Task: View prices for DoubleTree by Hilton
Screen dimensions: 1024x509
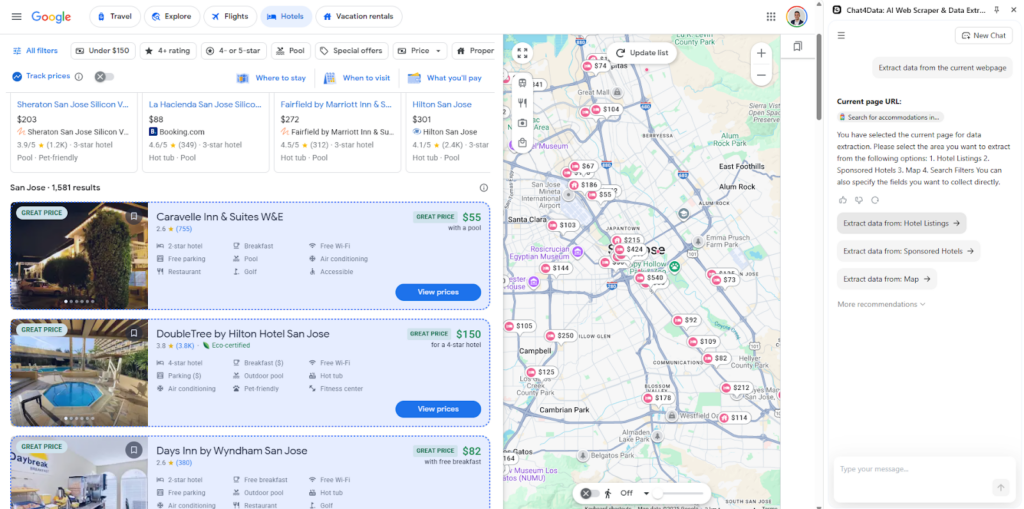Action: (x=438, y=409)
